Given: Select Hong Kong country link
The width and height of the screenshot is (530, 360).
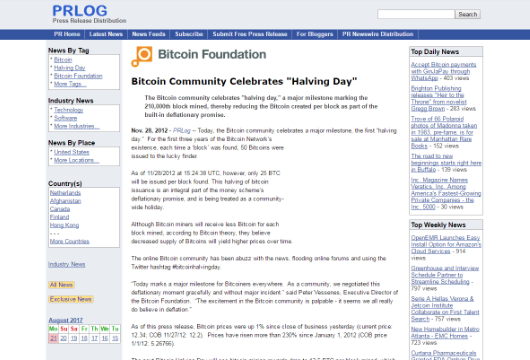Looking at the screenshot, I should coord(64,225).
